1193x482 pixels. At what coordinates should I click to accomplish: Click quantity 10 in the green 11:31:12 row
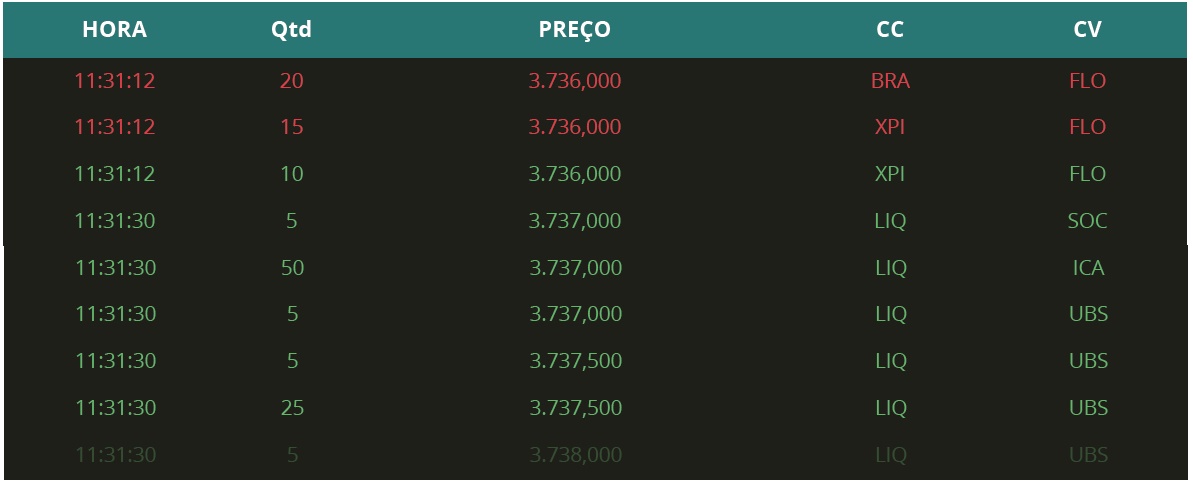(x=291, y=174)
